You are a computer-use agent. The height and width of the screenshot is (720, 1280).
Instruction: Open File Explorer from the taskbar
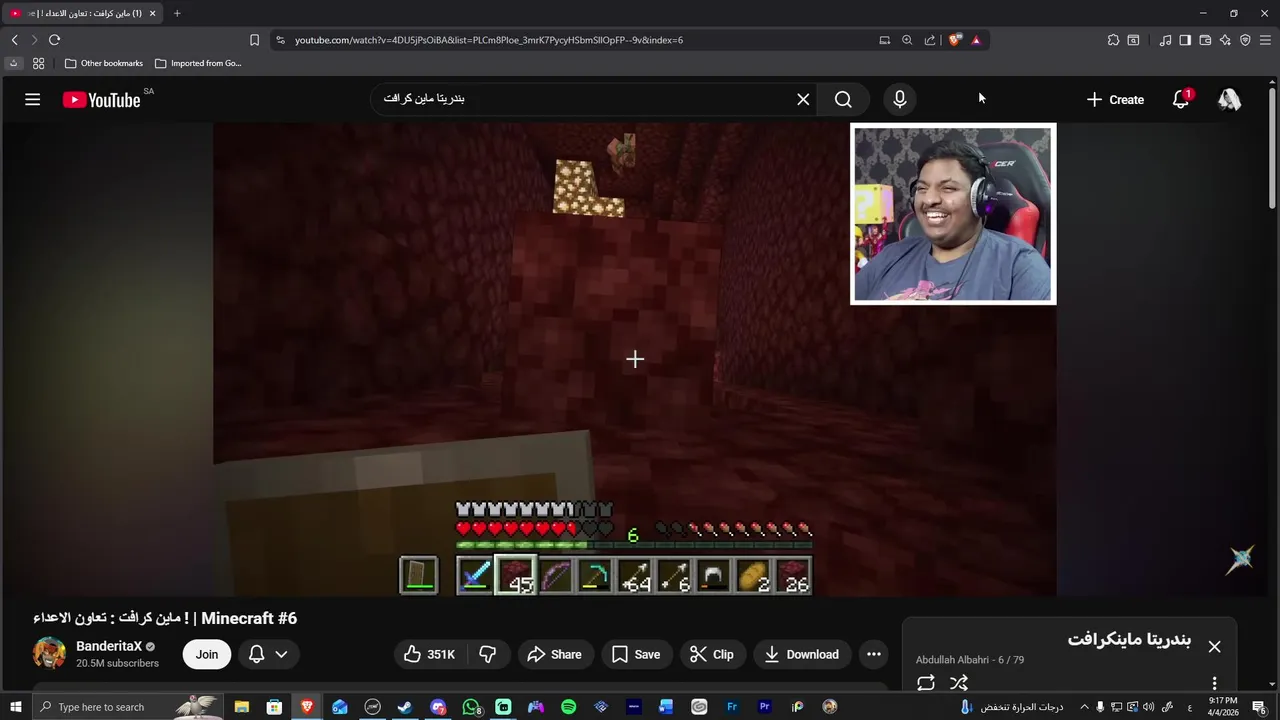pyautogui.click(x=242, y=707)
